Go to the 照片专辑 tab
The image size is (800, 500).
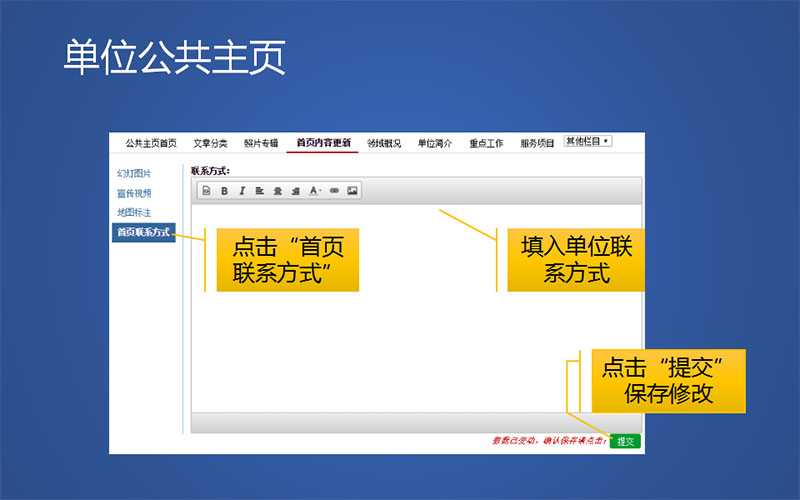click(x=261, y=143)
